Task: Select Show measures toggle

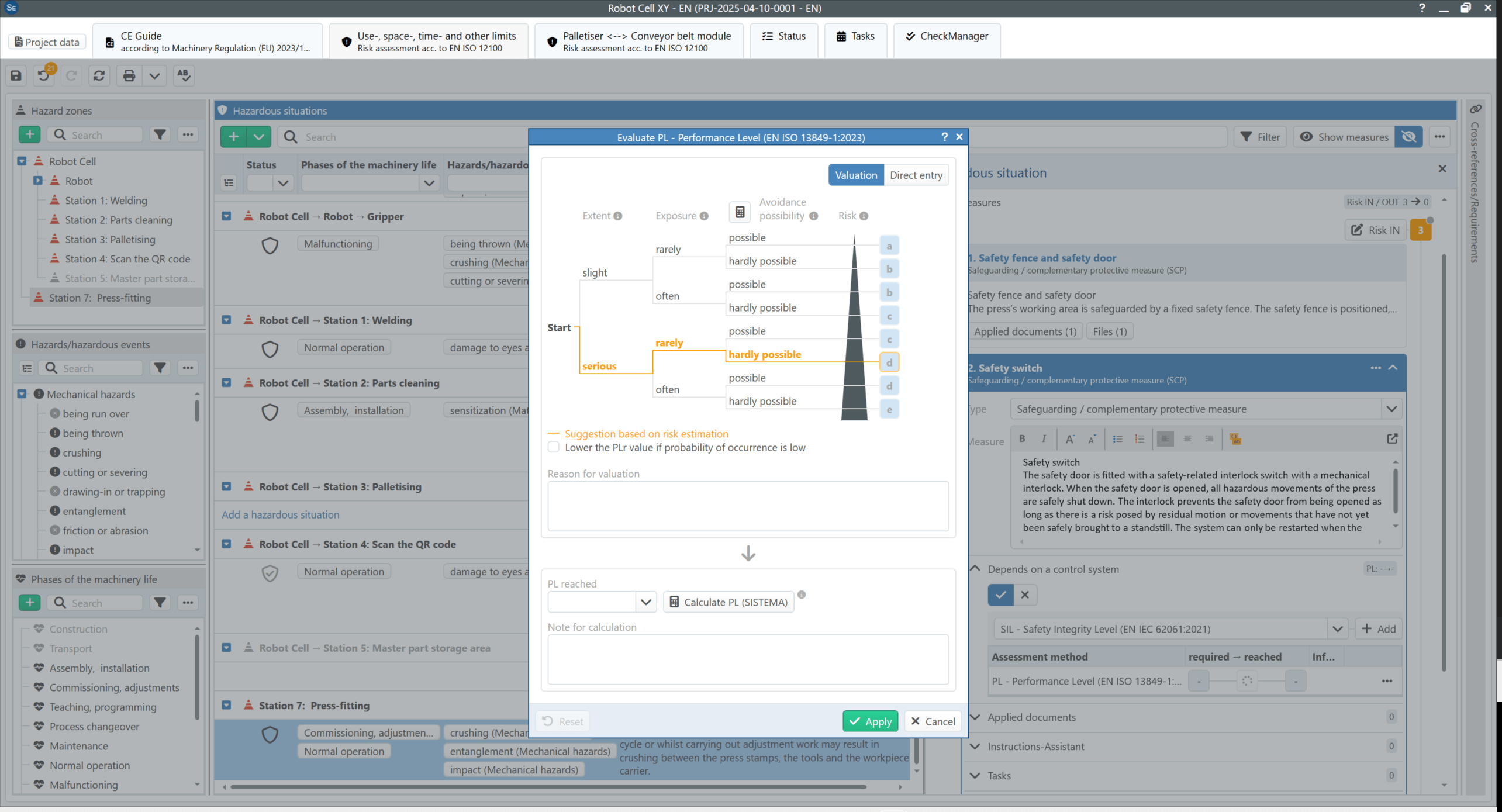Action: point(1344,137)
